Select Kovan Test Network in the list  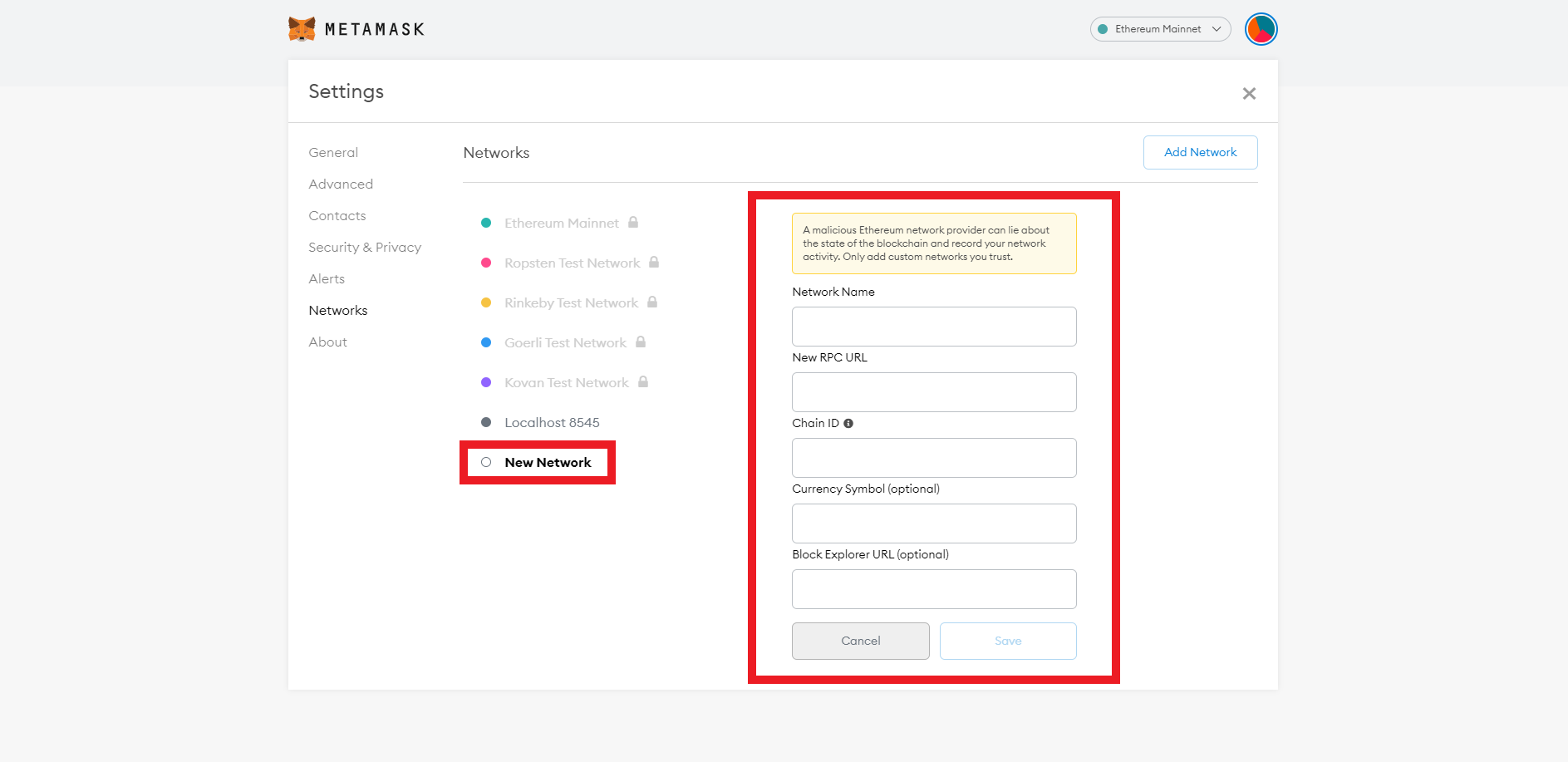pos(567,382)
